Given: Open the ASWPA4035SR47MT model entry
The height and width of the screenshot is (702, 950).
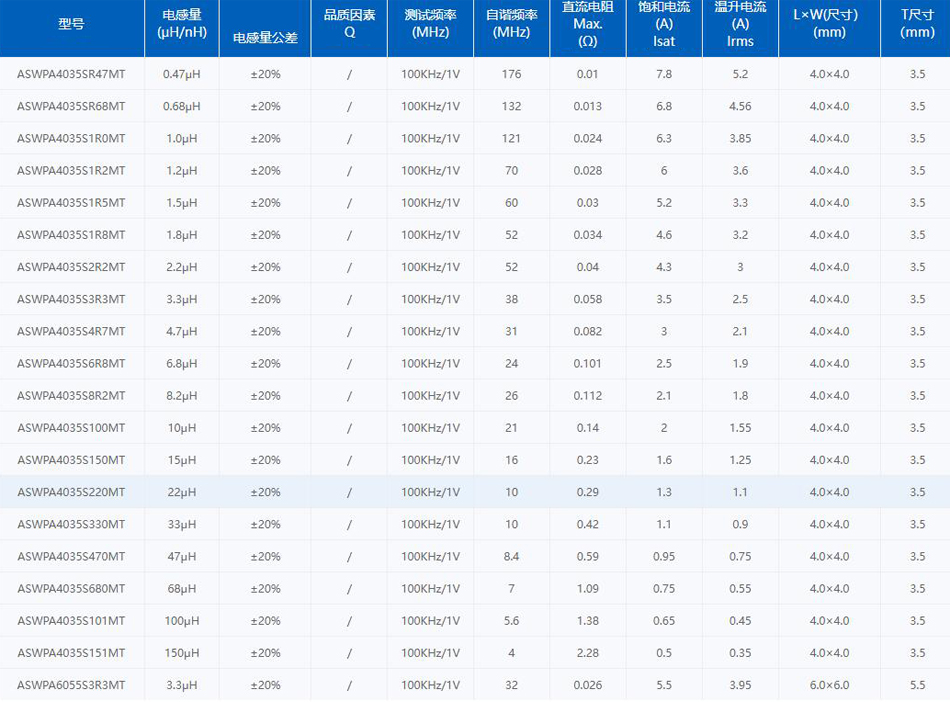Looking at the screenshot, I should click(71, 75).
